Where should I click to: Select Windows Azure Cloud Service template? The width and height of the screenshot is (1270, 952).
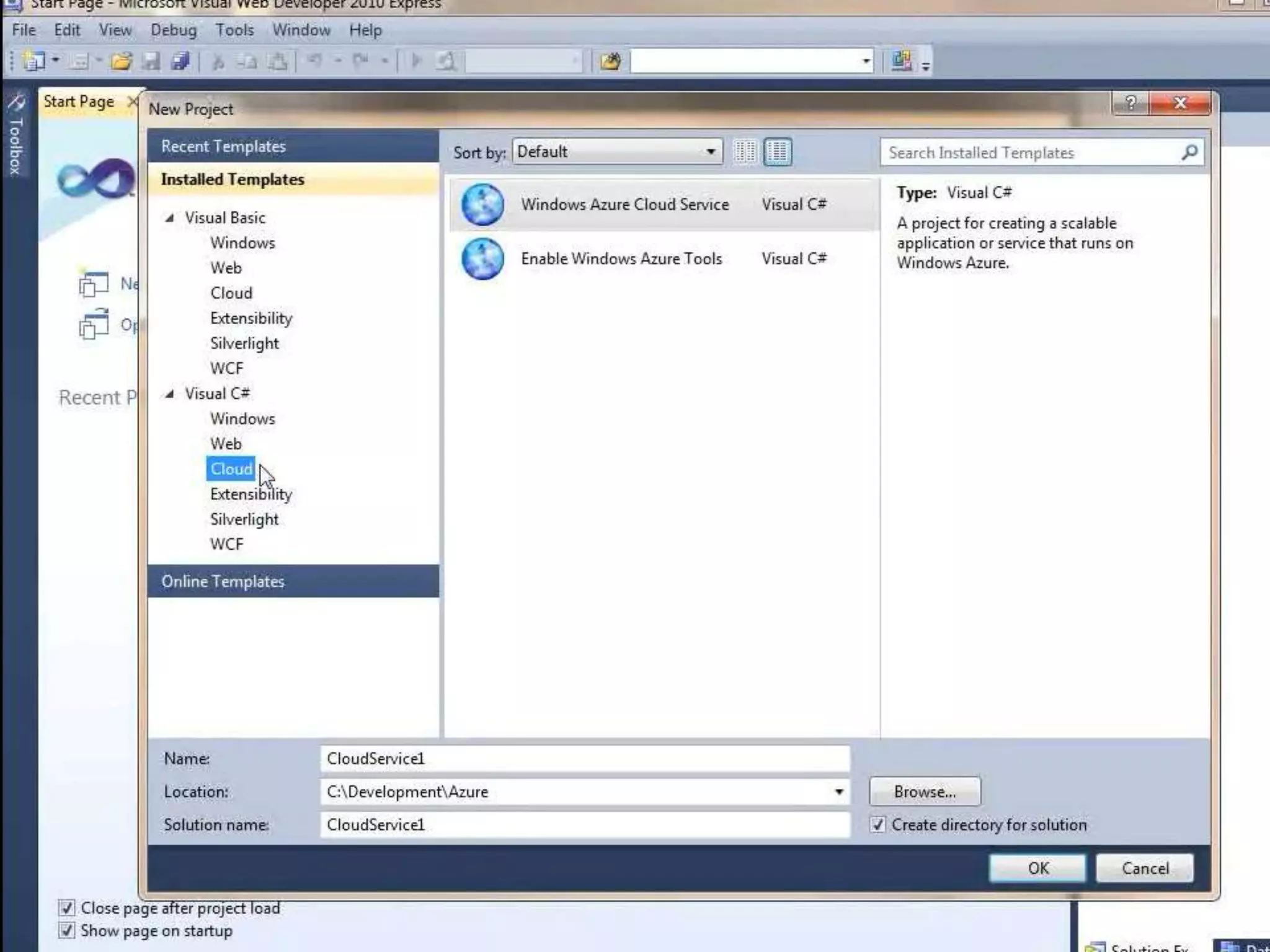coord(624,205)
